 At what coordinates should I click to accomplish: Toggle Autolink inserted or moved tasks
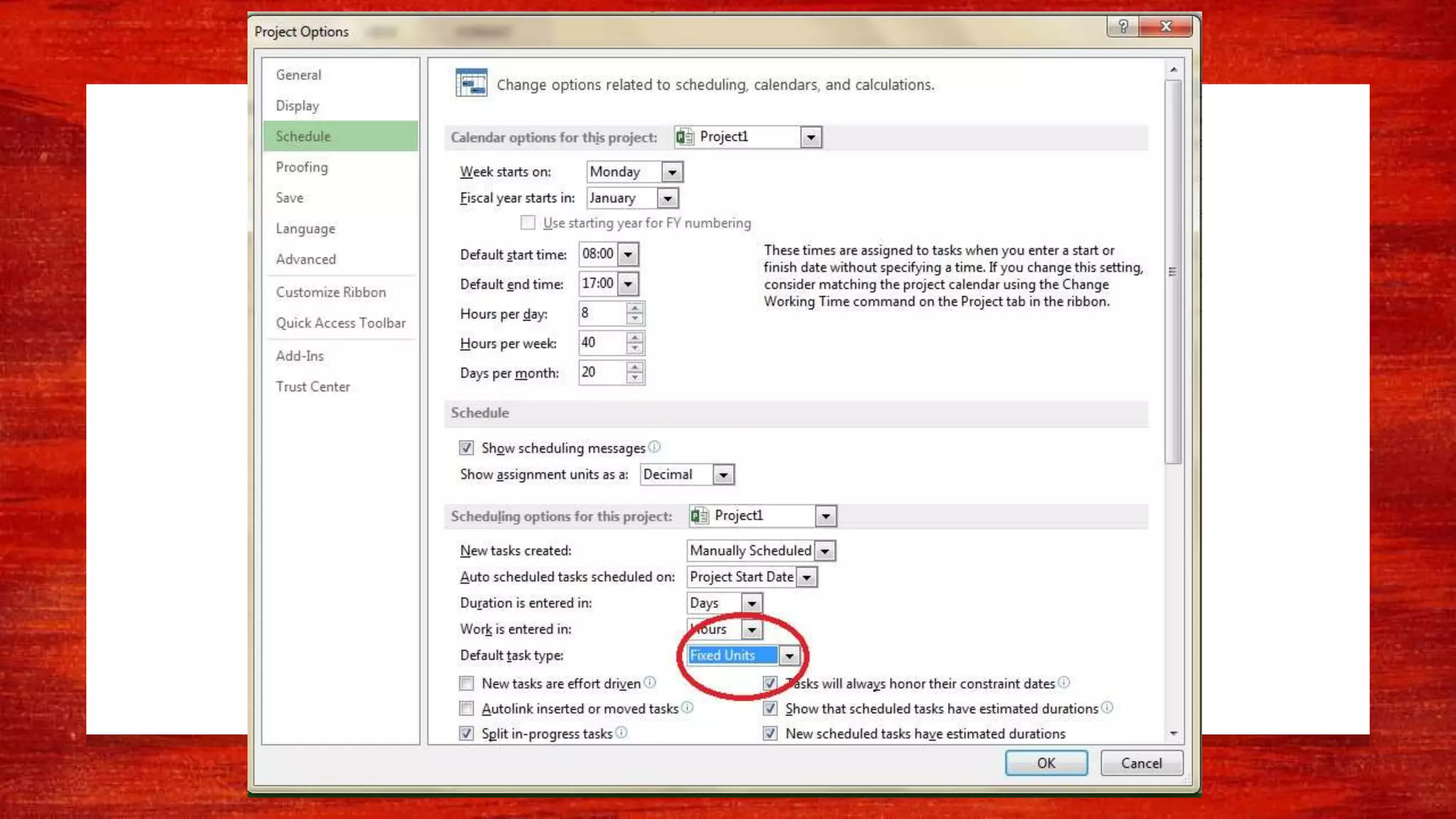(x=466, y=709)
